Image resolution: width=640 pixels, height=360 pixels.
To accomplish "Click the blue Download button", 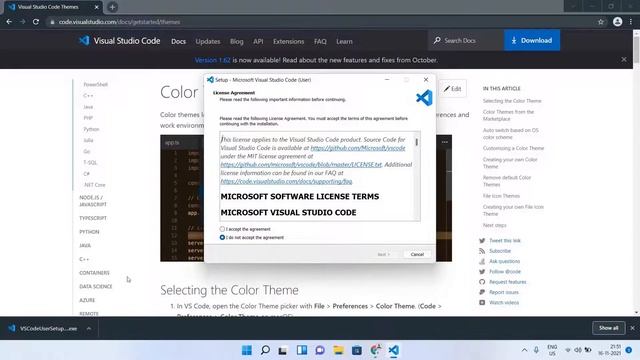I will pyautogui.click(x=532, y=40).
